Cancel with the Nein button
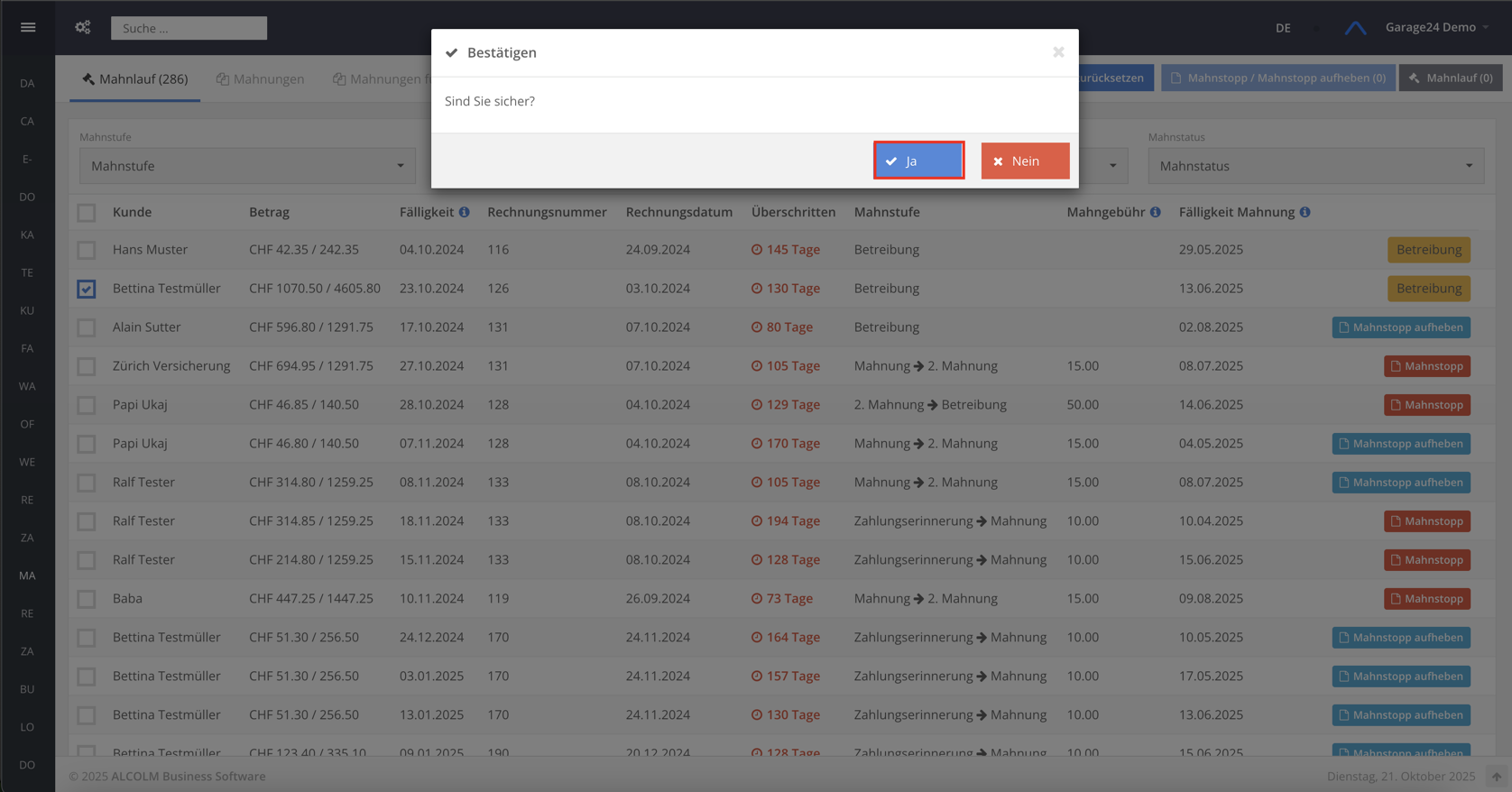Image resolution: width=1512 pixels, height=792 pixels. (x=1025, y=161)
